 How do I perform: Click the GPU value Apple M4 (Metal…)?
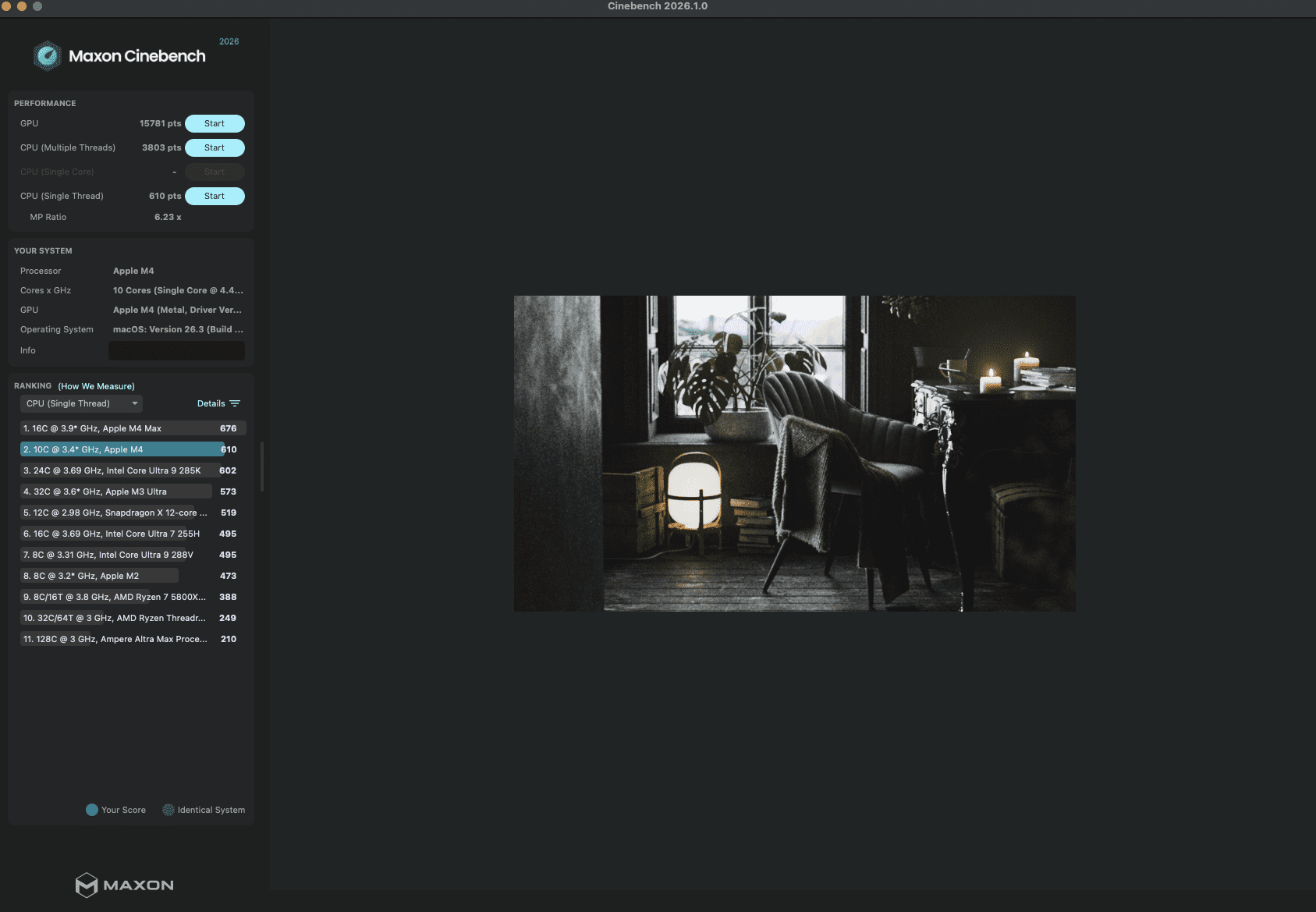[x=177, y=310]
